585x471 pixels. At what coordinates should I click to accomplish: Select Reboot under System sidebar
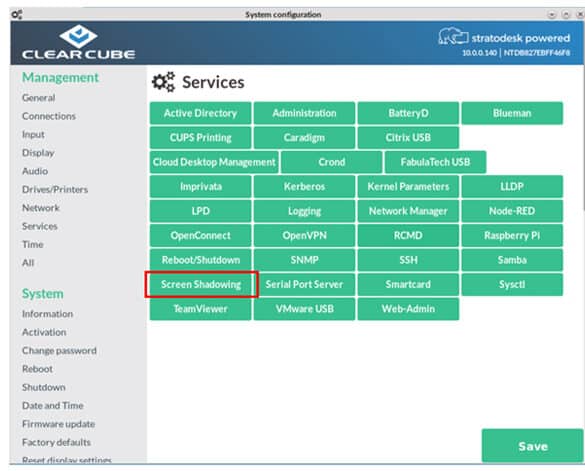coord(37,369)
